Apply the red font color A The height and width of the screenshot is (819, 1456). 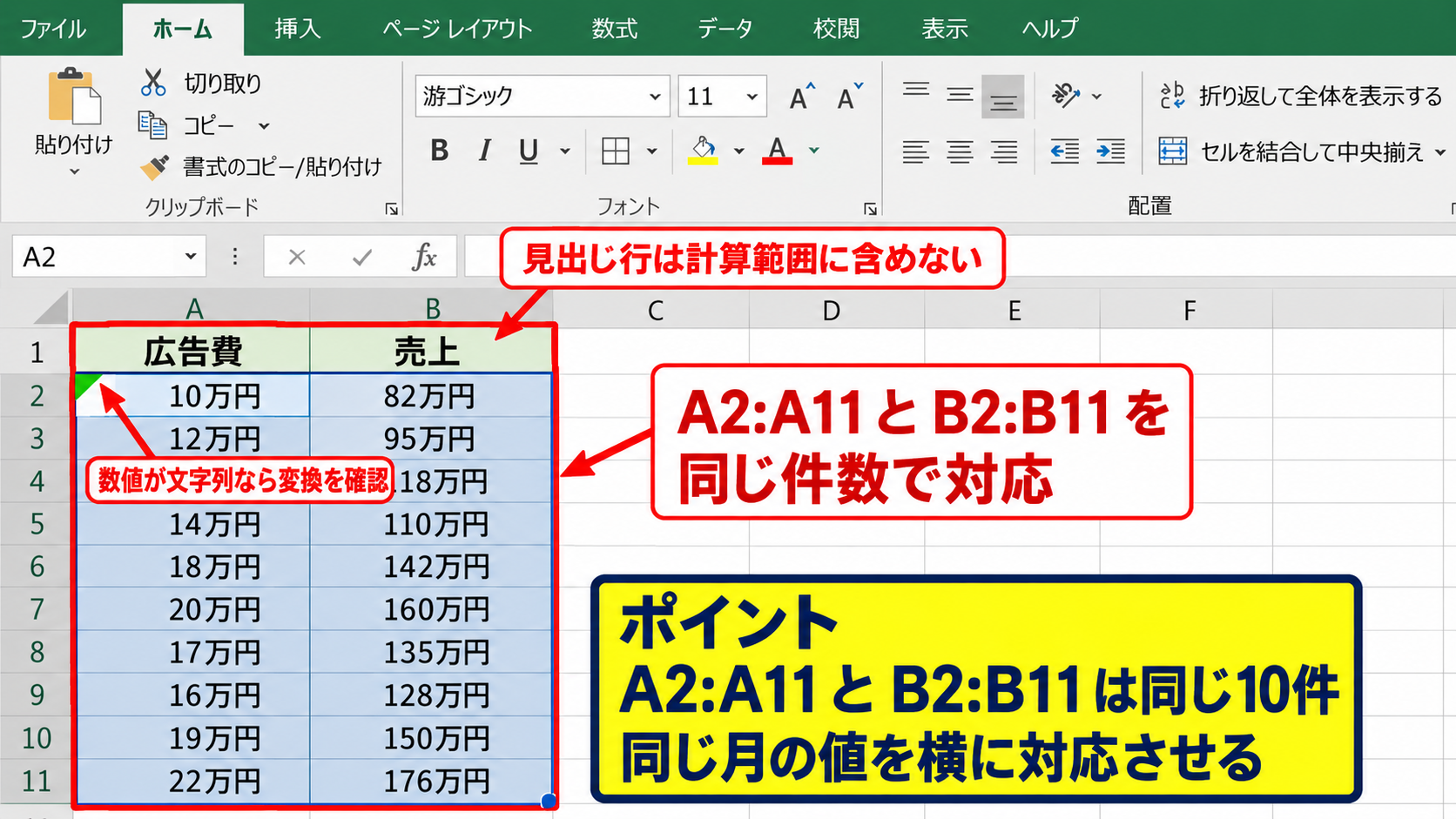pos(777,151)
